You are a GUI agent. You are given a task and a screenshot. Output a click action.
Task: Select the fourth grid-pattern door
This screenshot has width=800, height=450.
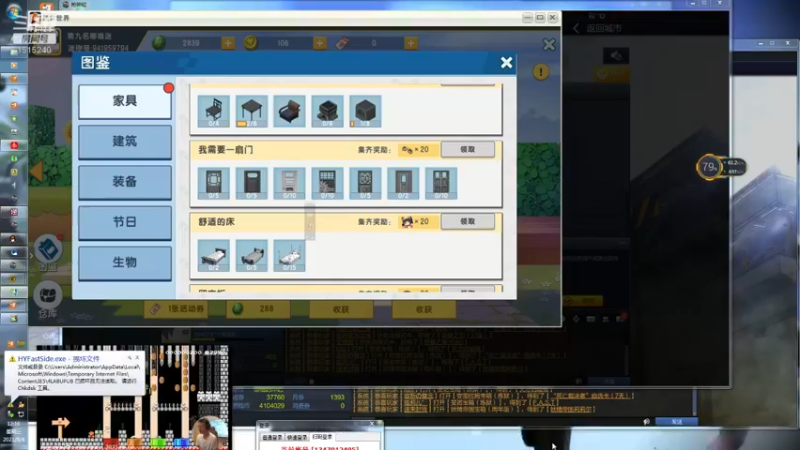[x=327, y=183]
